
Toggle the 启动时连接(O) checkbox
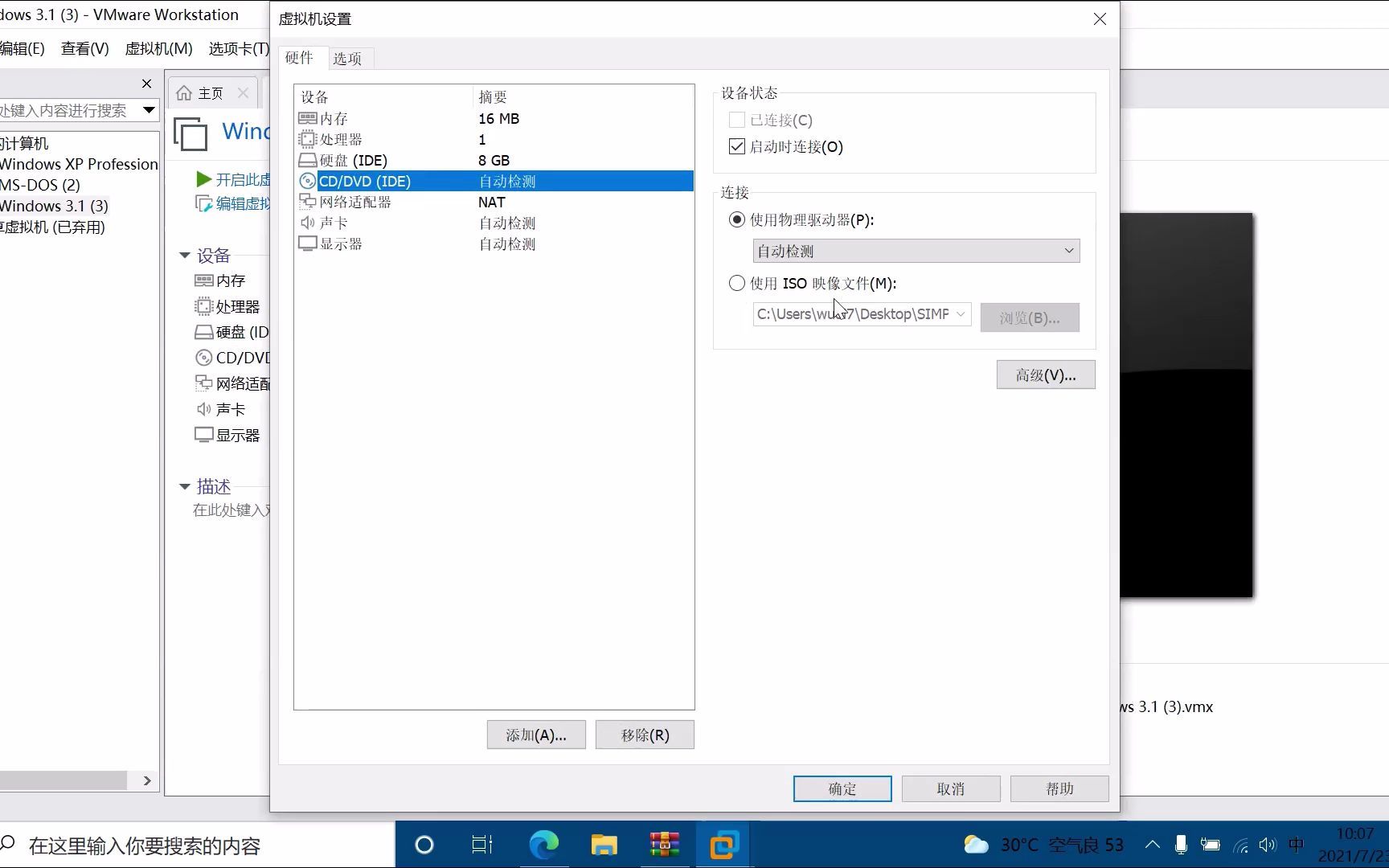(736, 146)
